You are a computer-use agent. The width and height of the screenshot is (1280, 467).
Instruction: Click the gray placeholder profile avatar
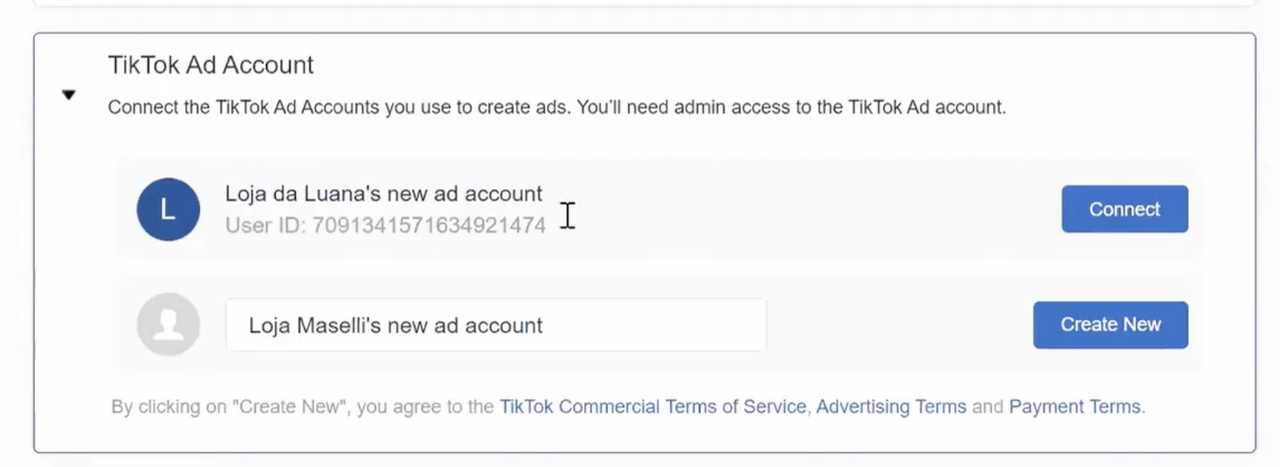[x=168, y=324]
